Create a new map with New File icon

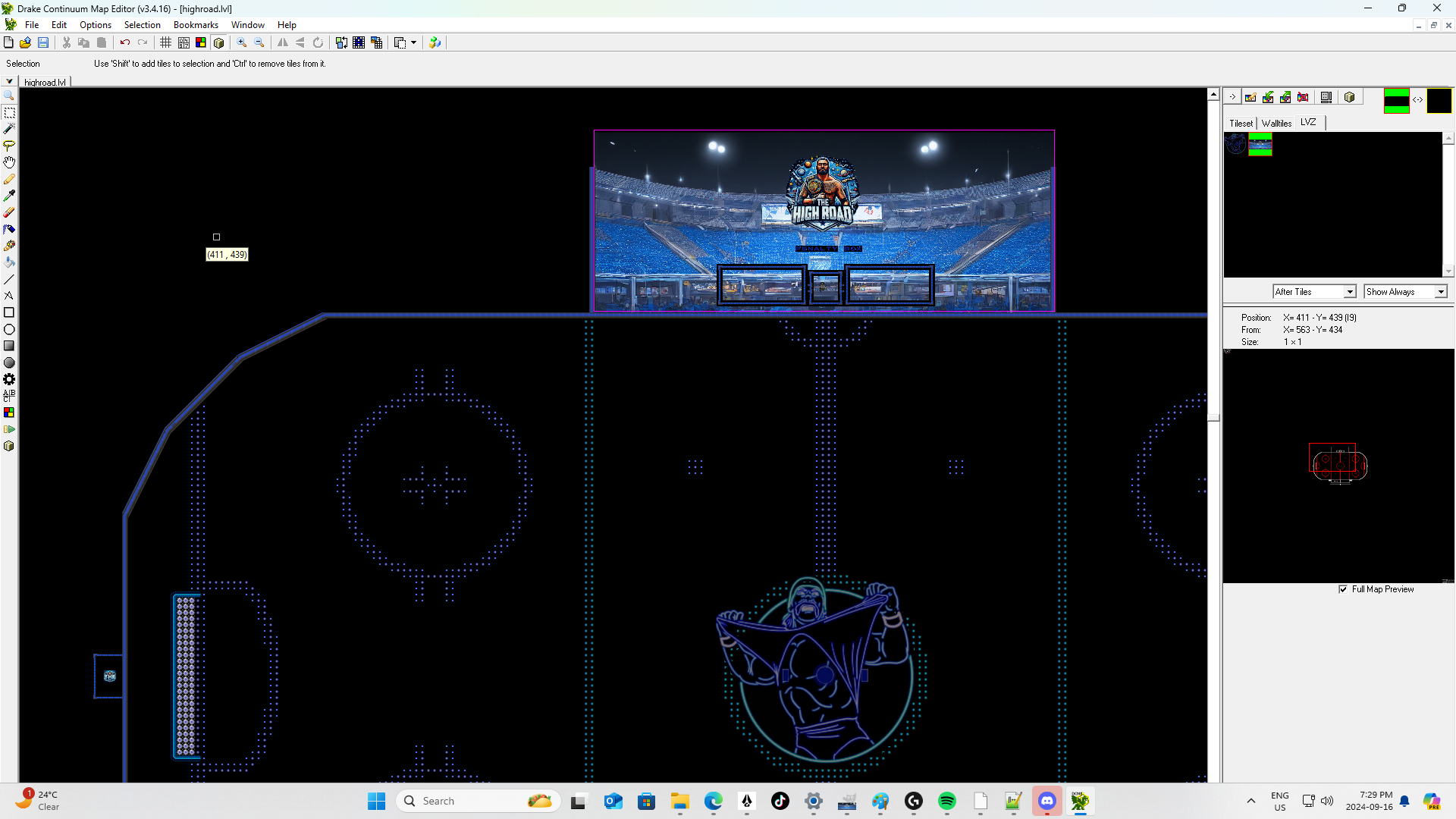(x=8, y=42)
